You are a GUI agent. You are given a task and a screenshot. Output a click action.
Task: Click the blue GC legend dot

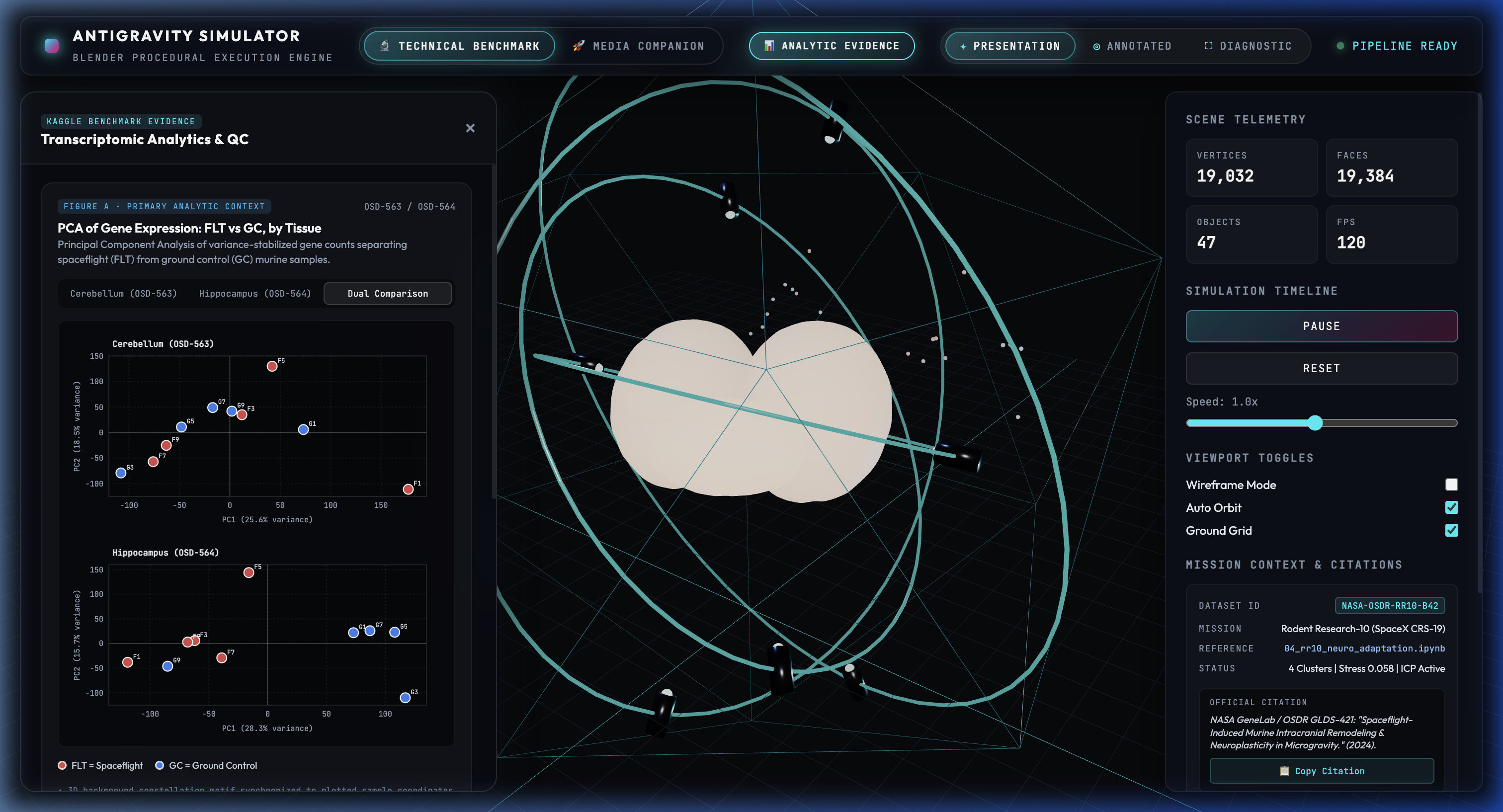(x=159, y=765)
